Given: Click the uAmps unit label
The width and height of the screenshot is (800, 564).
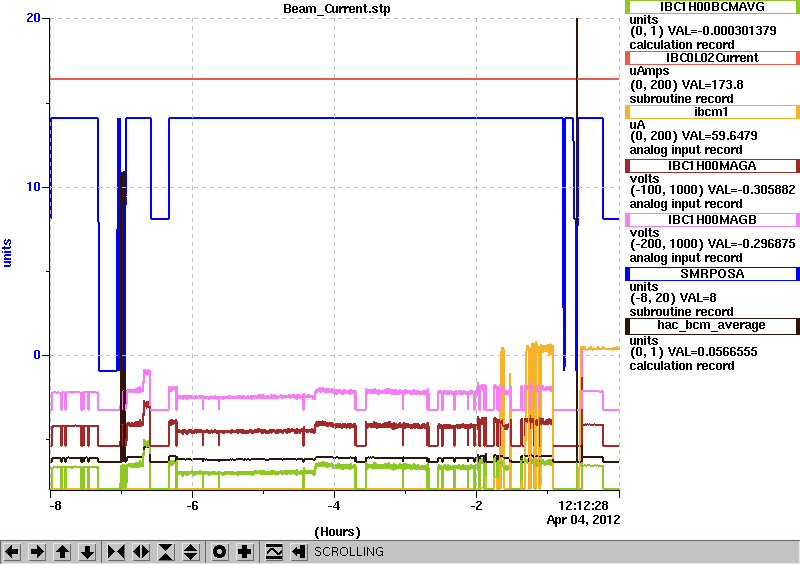Looking at the screenshot, I should [x=649, y=71].
